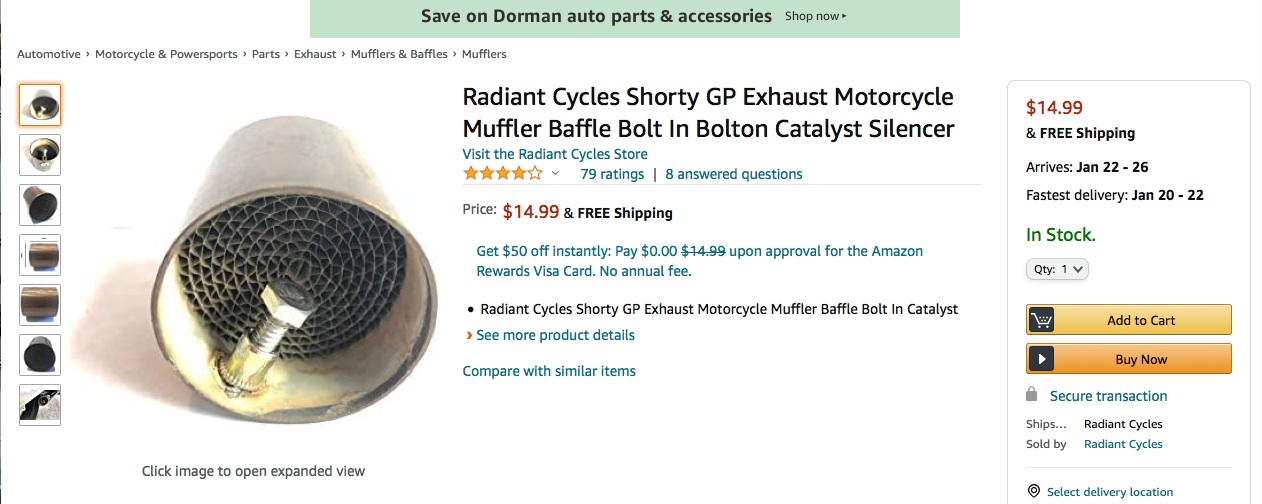Click Compare with similar items
The image size is (1262, 504).
549,371
